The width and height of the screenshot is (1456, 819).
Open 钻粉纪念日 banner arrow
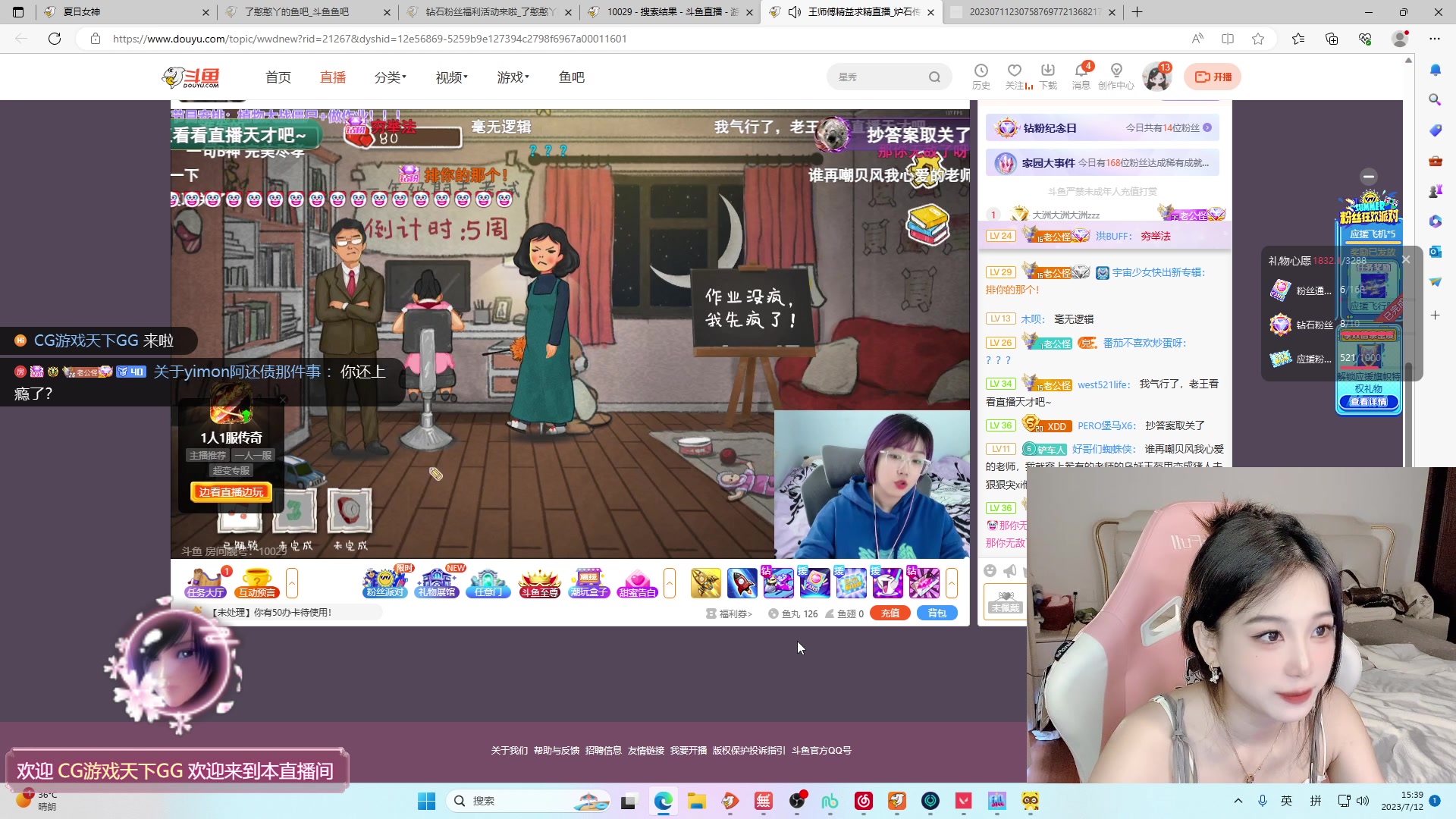1207,128
